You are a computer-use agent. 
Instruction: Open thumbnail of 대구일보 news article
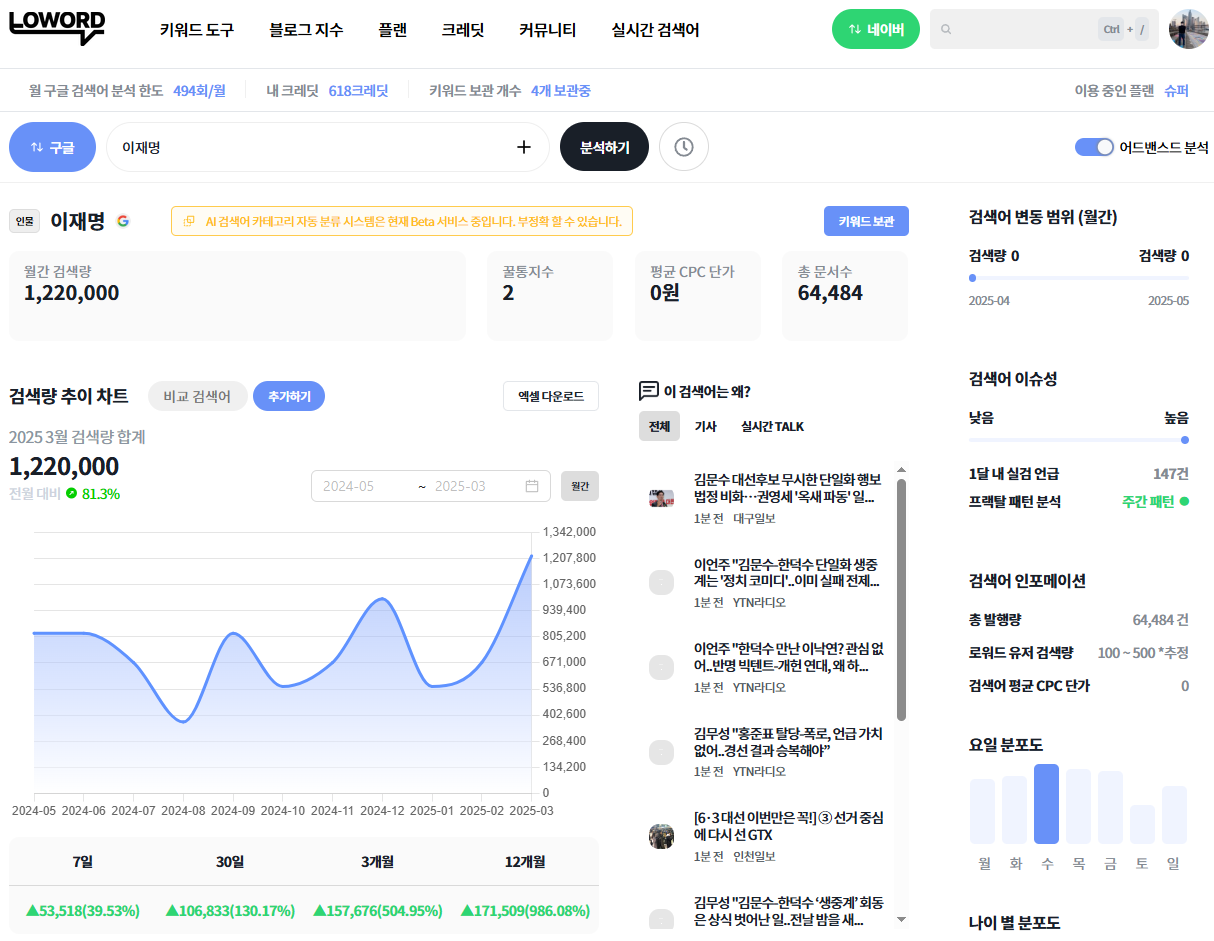tap(661, 498)
